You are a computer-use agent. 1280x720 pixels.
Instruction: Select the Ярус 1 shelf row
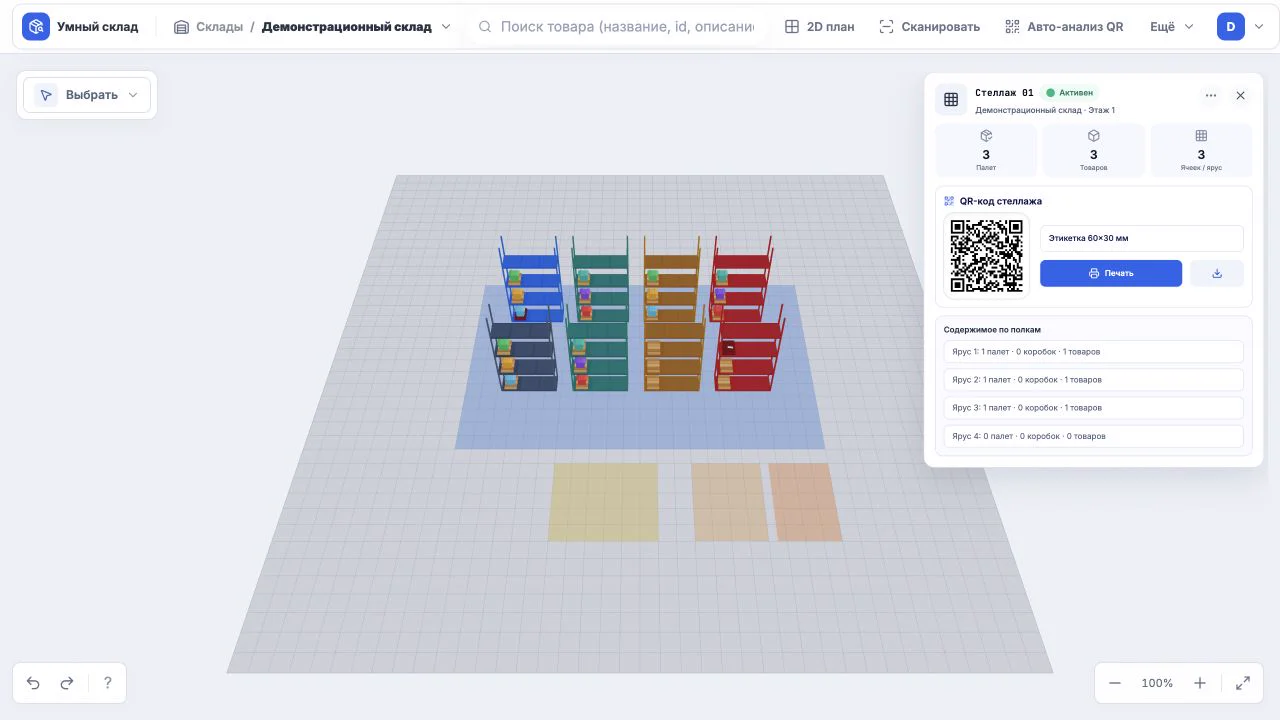(1094, 352)
